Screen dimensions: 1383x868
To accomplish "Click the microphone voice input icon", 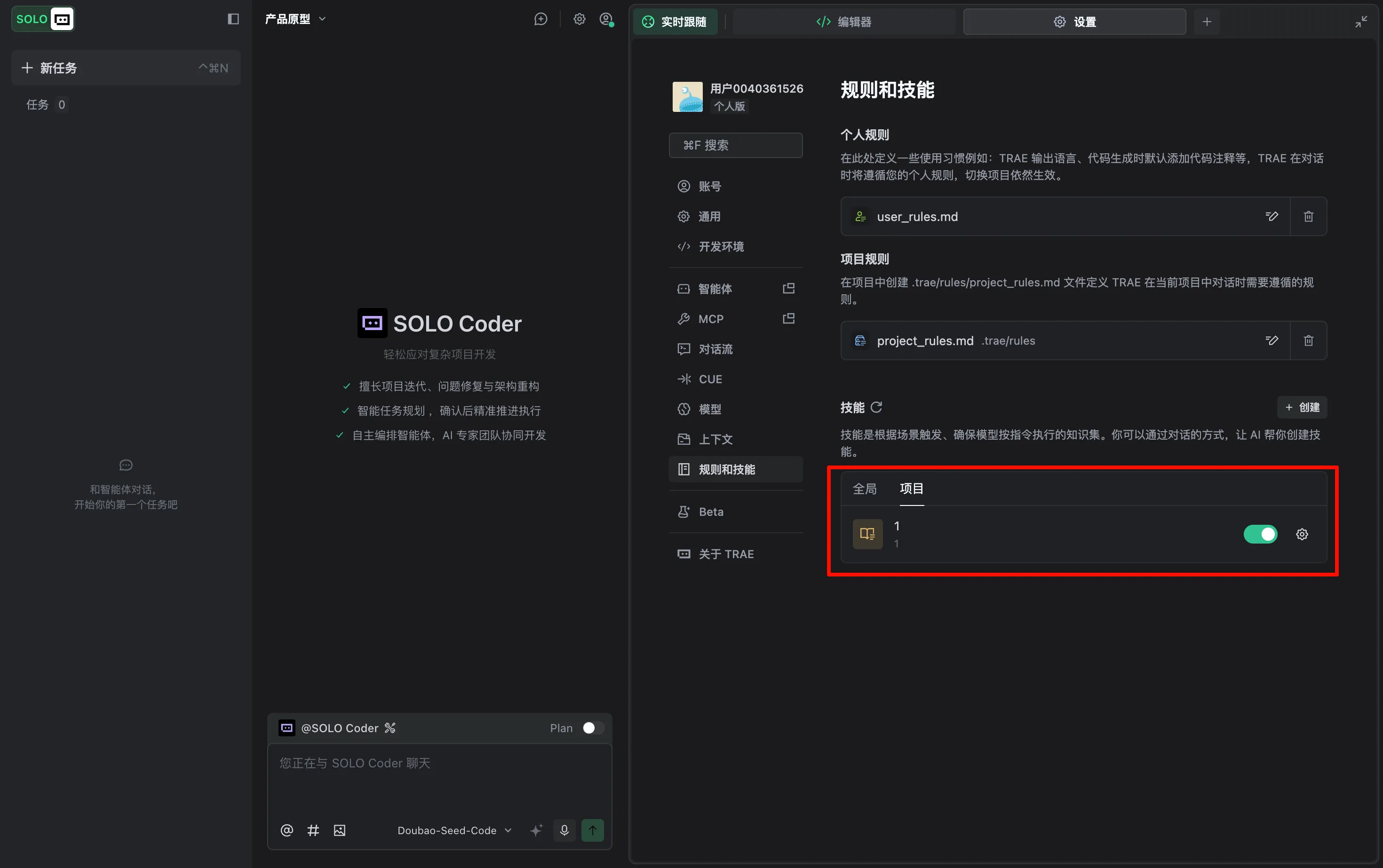I will (x=564, y=830).
